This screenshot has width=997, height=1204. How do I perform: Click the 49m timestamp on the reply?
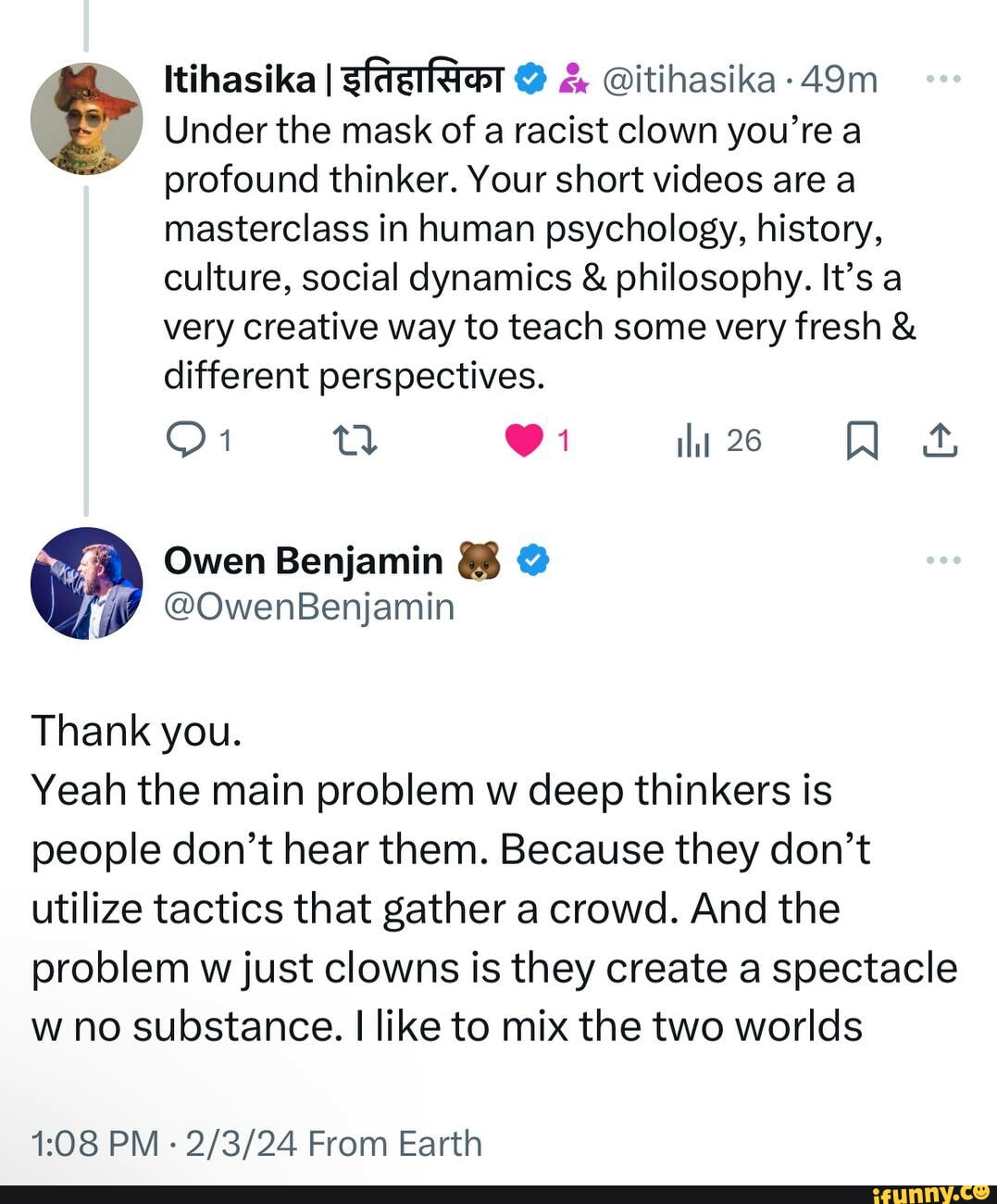[840, 80]
